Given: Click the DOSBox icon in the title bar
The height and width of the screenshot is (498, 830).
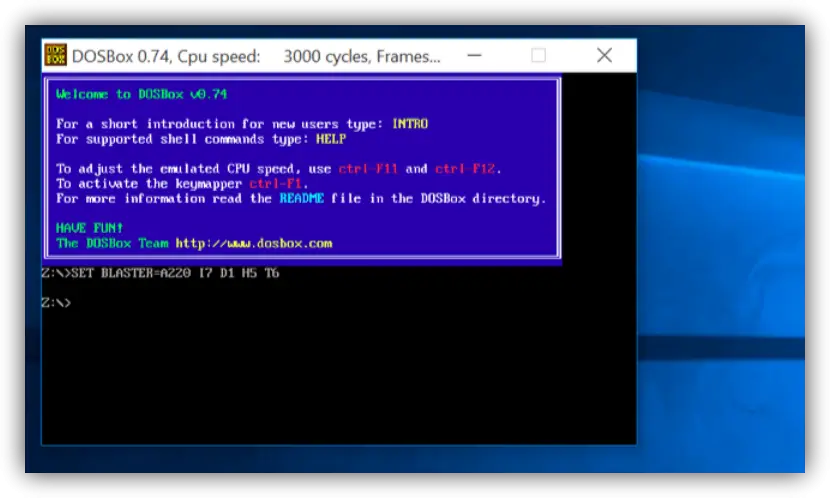Looking at the screenshot, I should click(x=55, y=55).
